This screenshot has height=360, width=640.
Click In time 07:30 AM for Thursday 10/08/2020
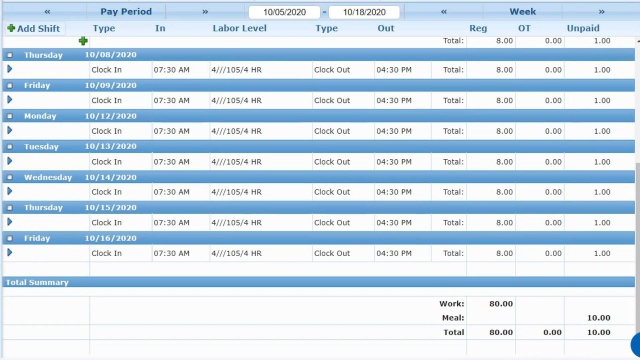171,70
